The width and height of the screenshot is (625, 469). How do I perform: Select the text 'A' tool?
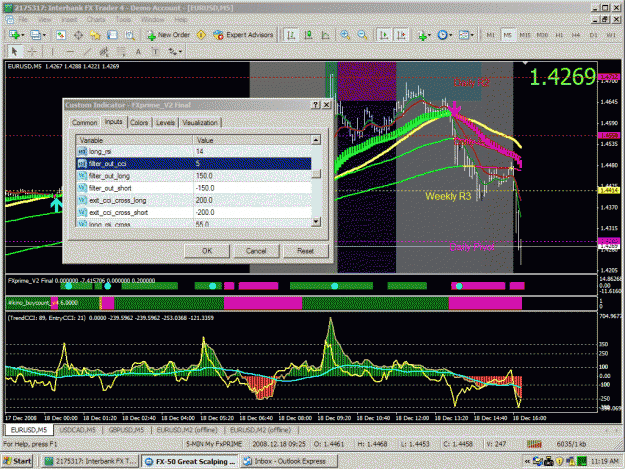(x=138, y=52)
